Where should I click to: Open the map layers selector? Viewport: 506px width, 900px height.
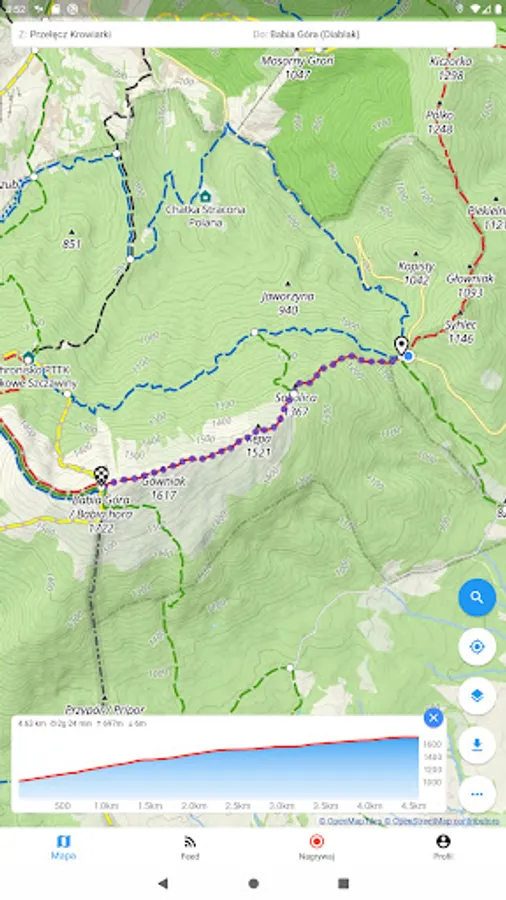pyautogui.click(x=477, y=696)
